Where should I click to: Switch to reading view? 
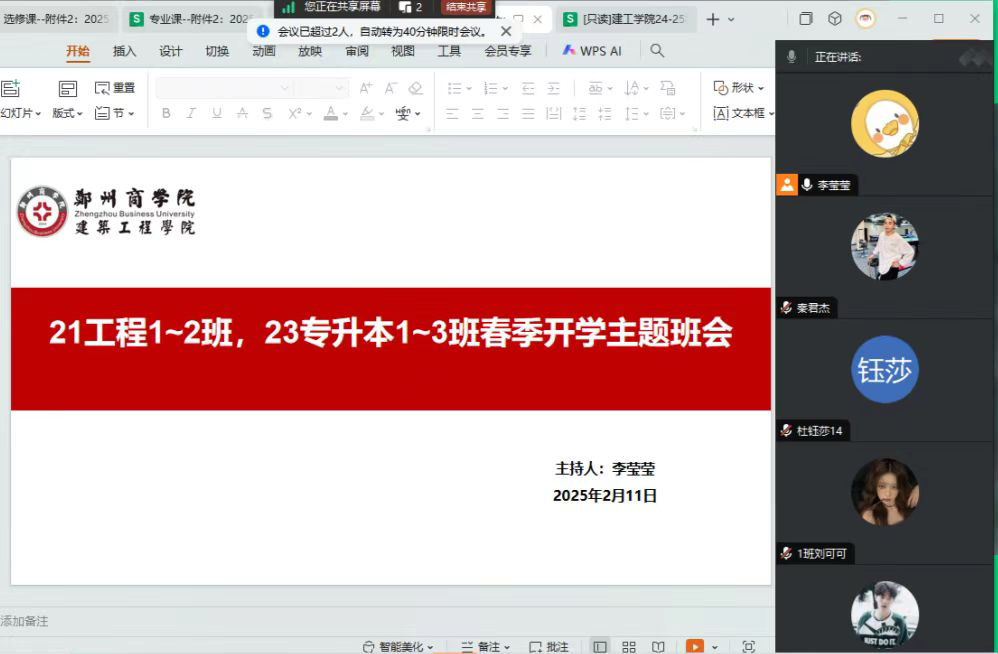[x=658, y=646]
